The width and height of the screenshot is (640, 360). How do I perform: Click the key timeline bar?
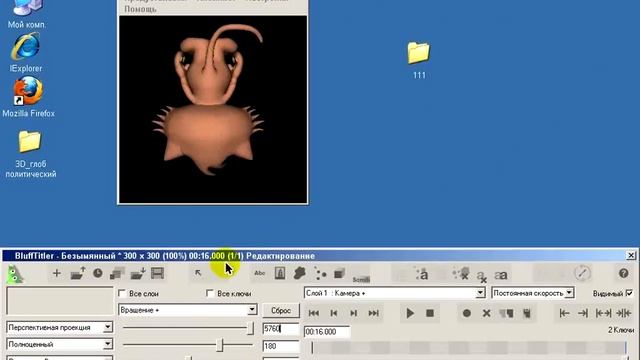click(469, 348)
